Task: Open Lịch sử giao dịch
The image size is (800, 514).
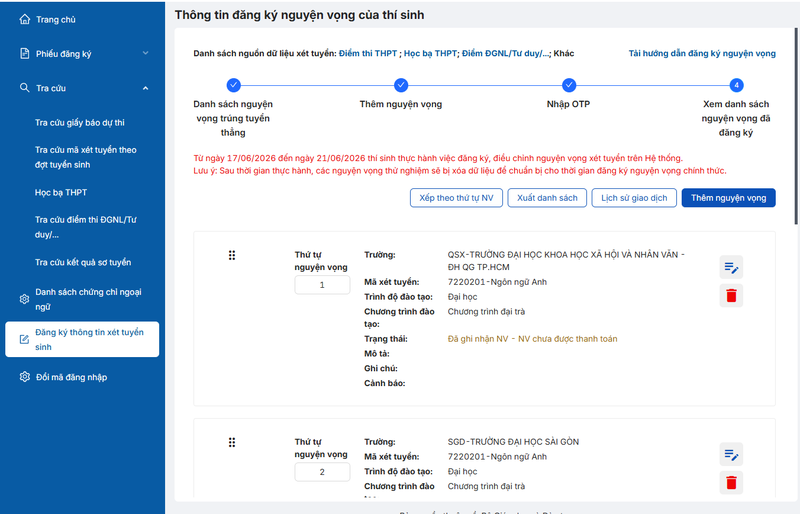Action: [634, 198]
